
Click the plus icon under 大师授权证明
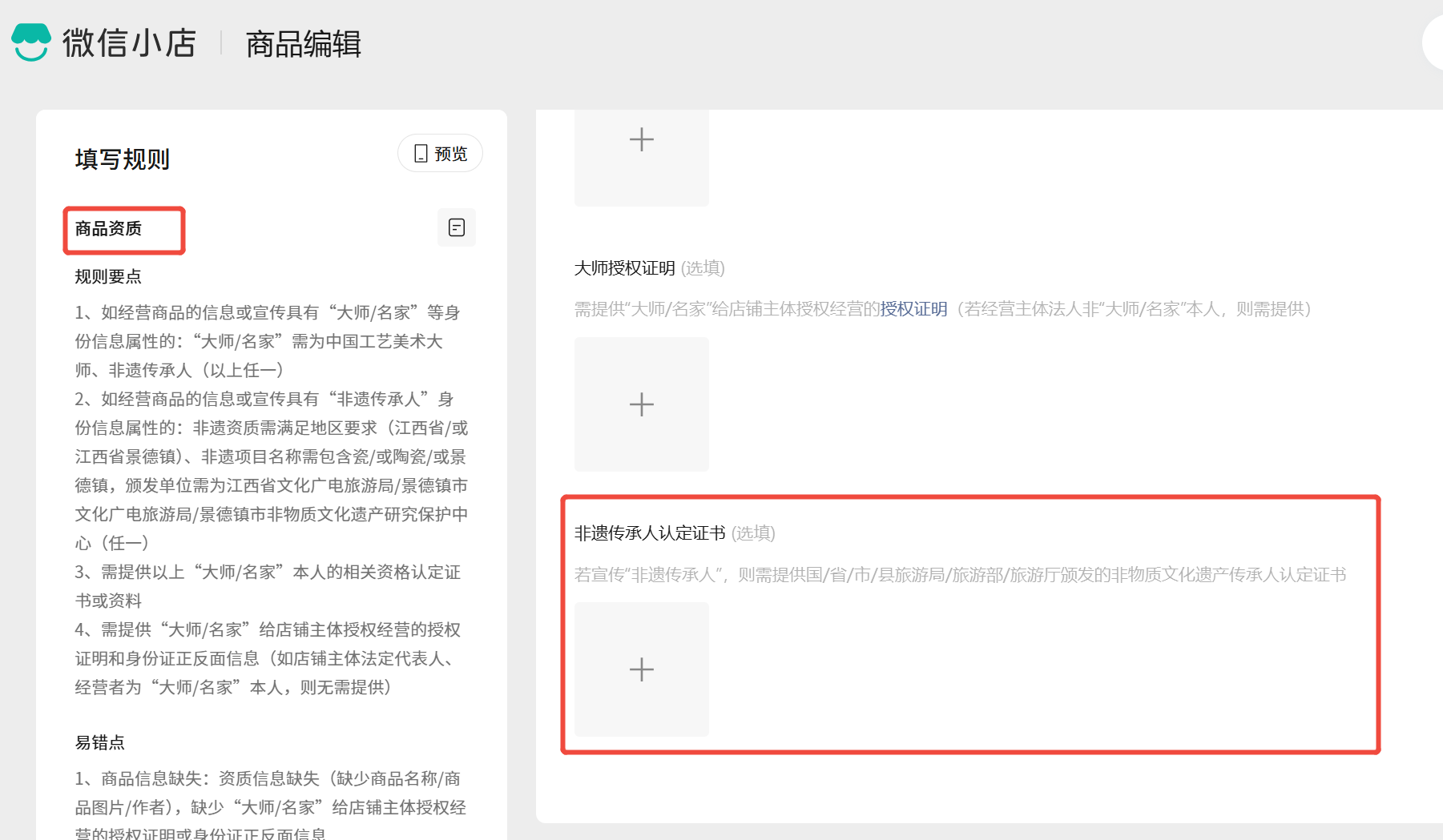tap(641, 404)
